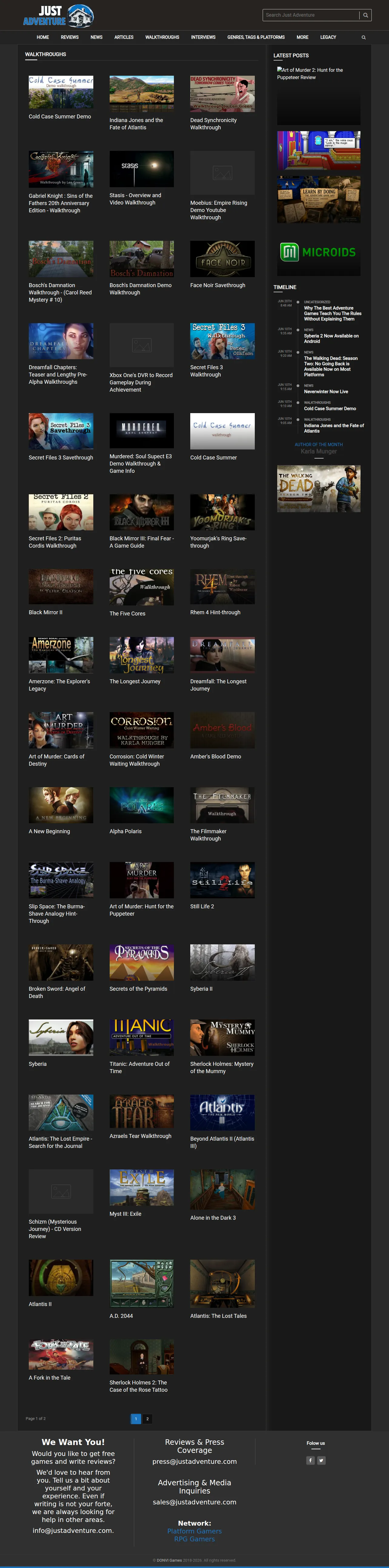Open the Rhem 4 Hint-through title link

pos(215,612)
